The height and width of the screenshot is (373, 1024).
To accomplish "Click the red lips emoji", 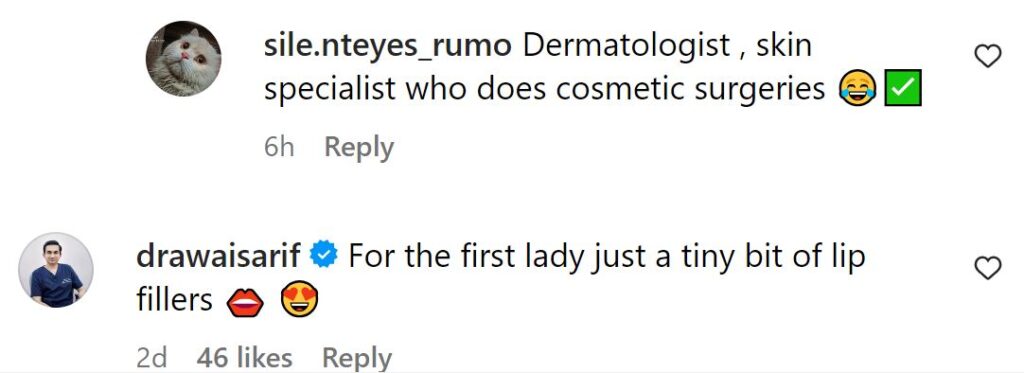I will coord(245,303).
